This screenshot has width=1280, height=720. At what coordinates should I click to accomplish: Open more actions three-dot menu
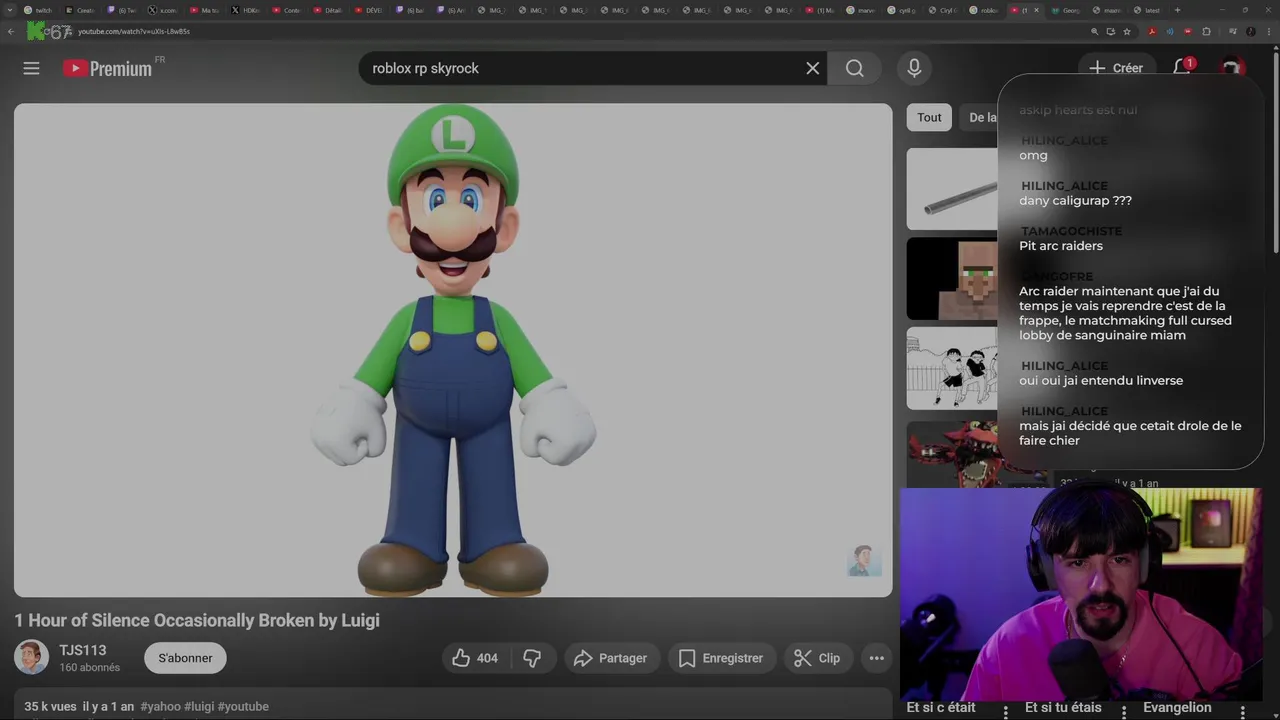tap(876, 658)
